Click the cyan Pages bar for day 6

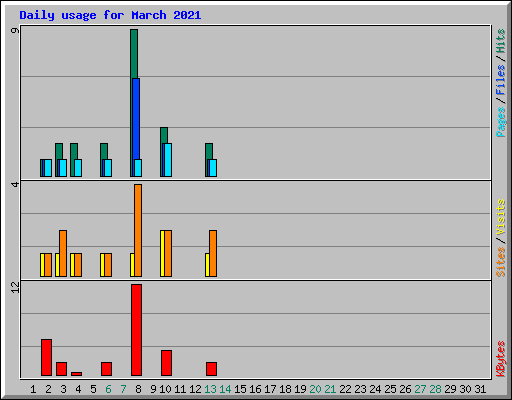pyautogui.click(x=108, y=168)
